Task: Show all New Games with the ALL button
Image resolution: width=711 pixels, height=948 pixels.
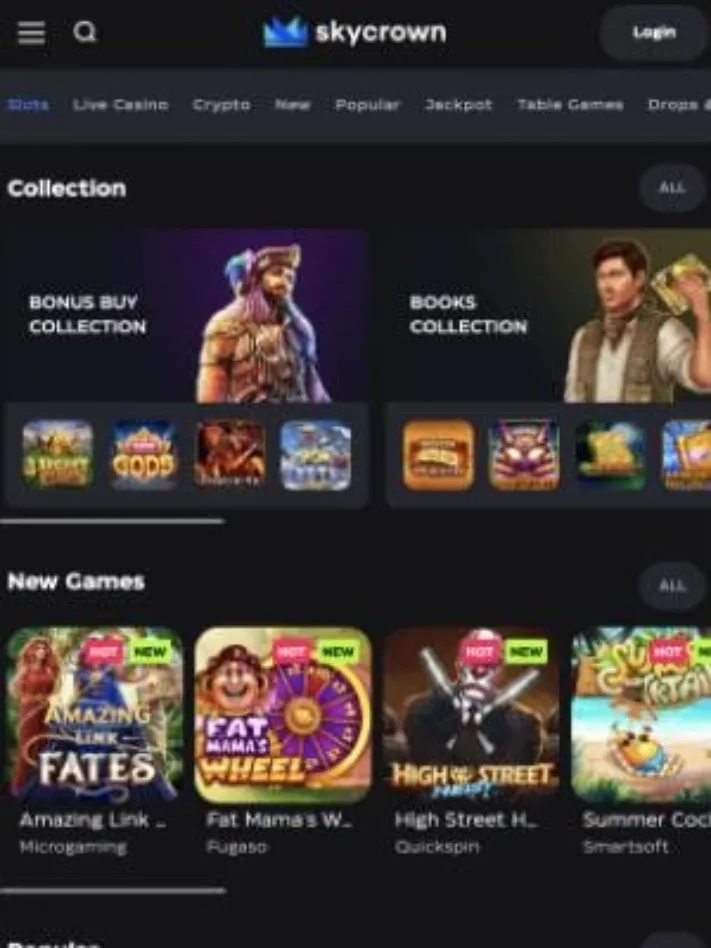Action: pyautogui.click(x=672, y=586)
